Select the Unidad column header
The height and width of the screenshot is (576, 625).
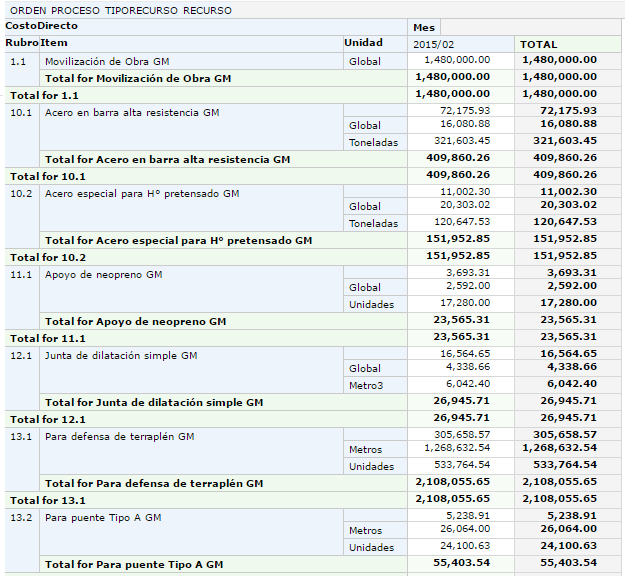point(363,43)
